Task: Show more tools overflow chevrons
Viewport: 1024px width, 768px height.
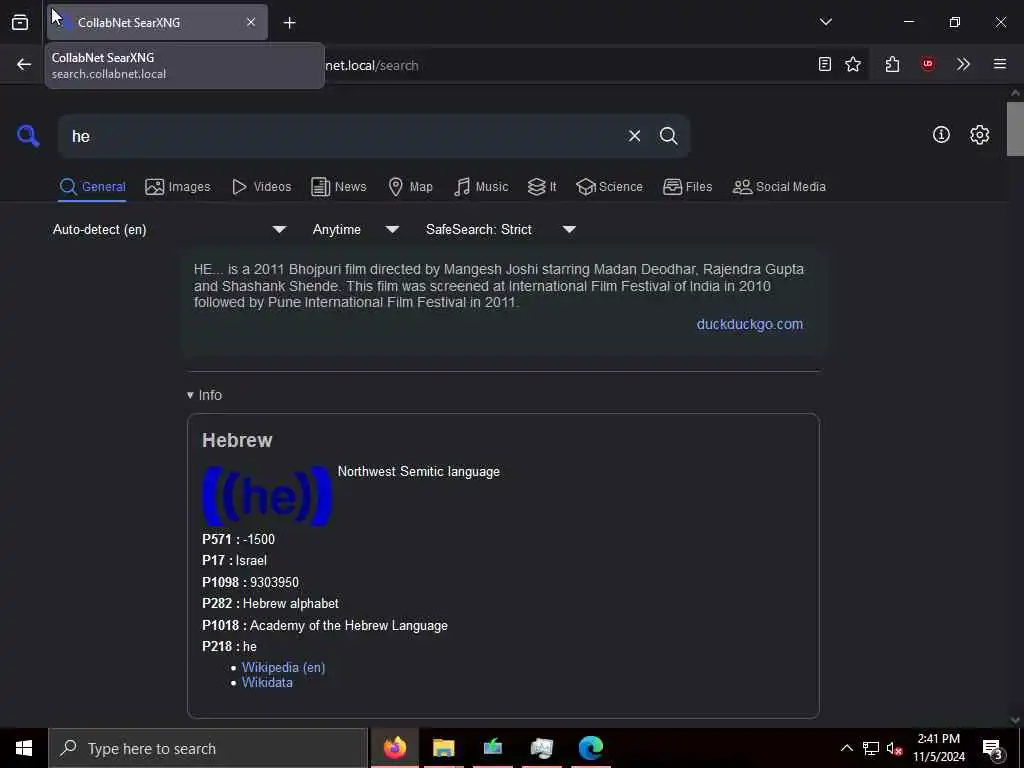Action: coord(963,64)
